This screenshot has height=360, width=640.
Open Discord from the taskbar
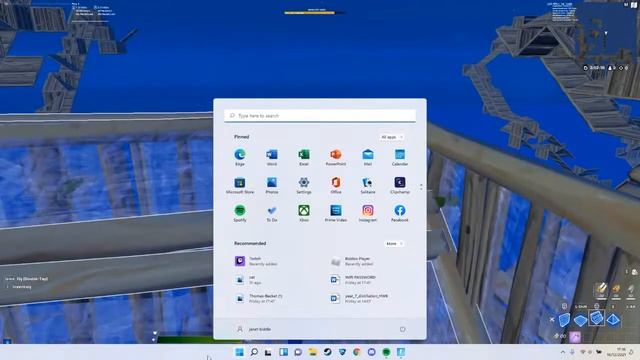tap(371, 352)
